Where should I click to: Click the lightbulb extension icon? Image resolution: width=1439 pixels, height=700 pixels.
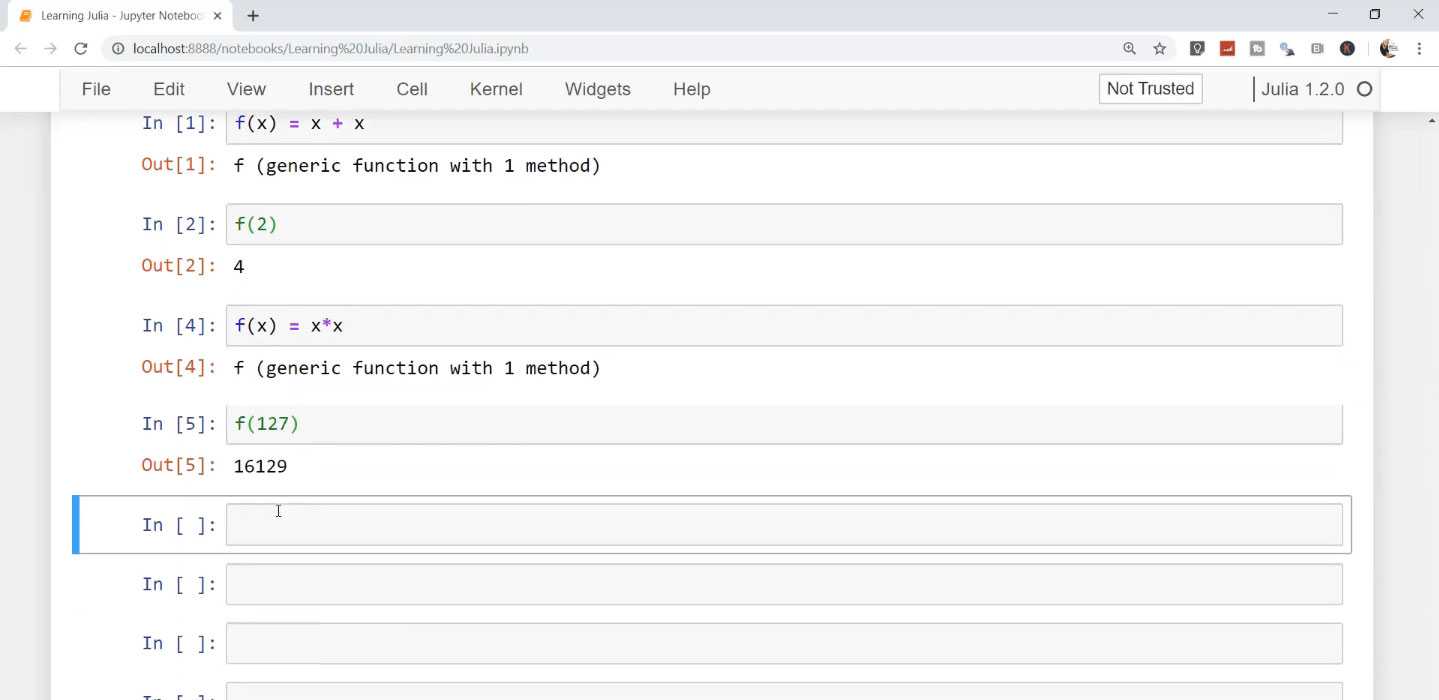(x=1196, y=48)
